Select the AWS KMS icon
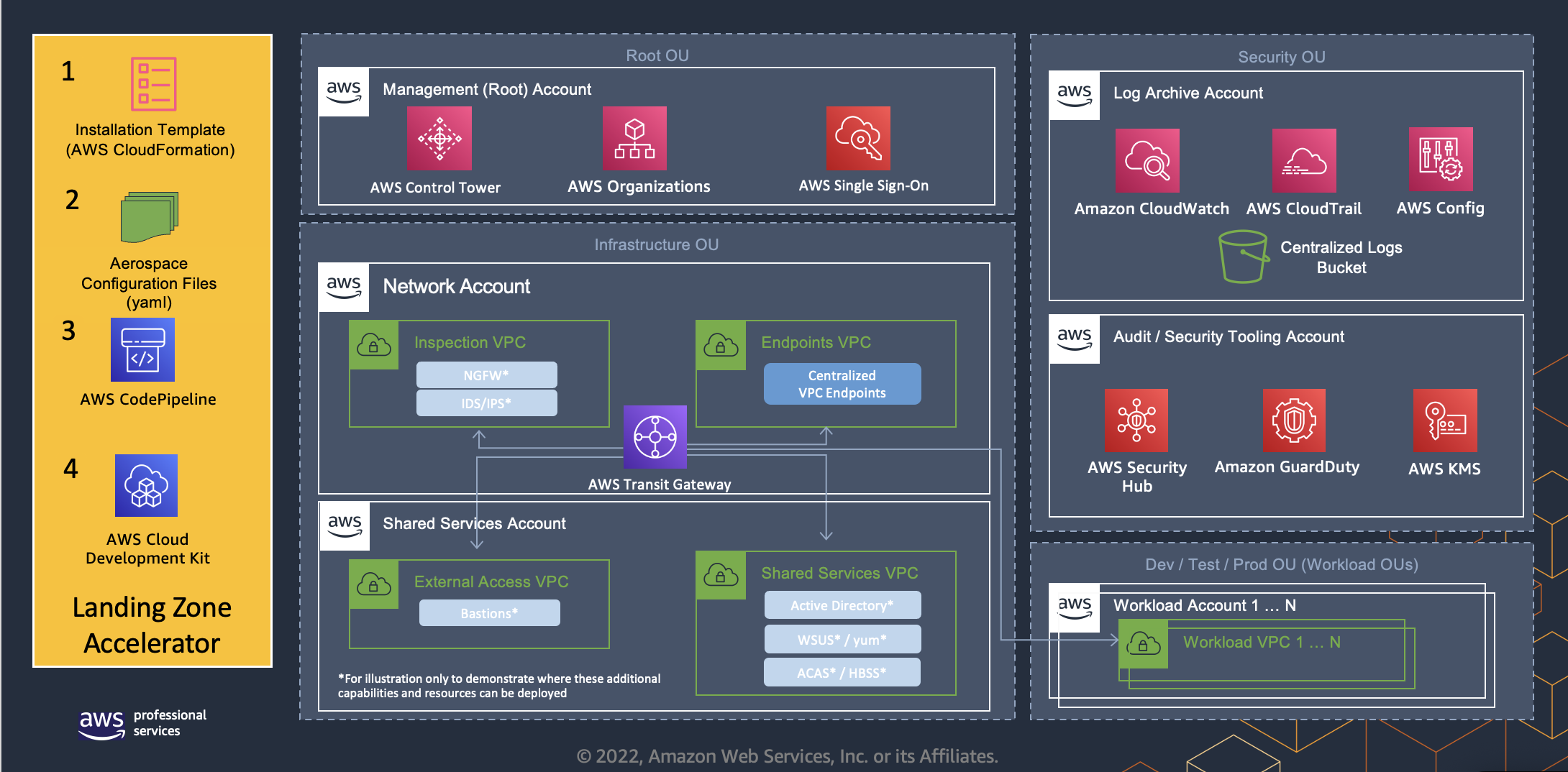 (1445, 421)
